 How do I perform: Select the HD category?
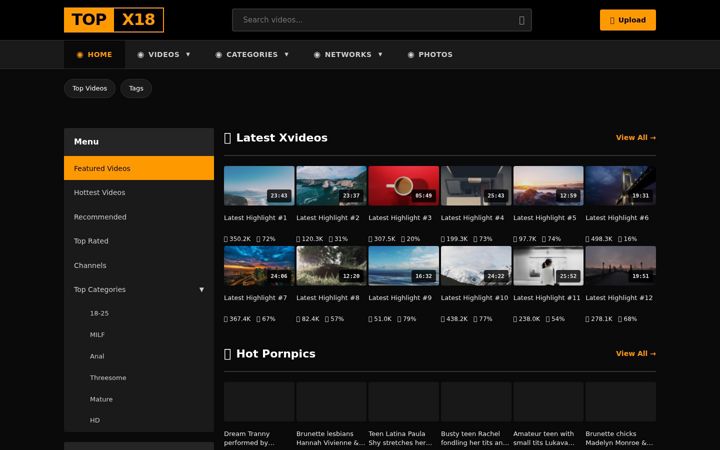pos(95,420)
